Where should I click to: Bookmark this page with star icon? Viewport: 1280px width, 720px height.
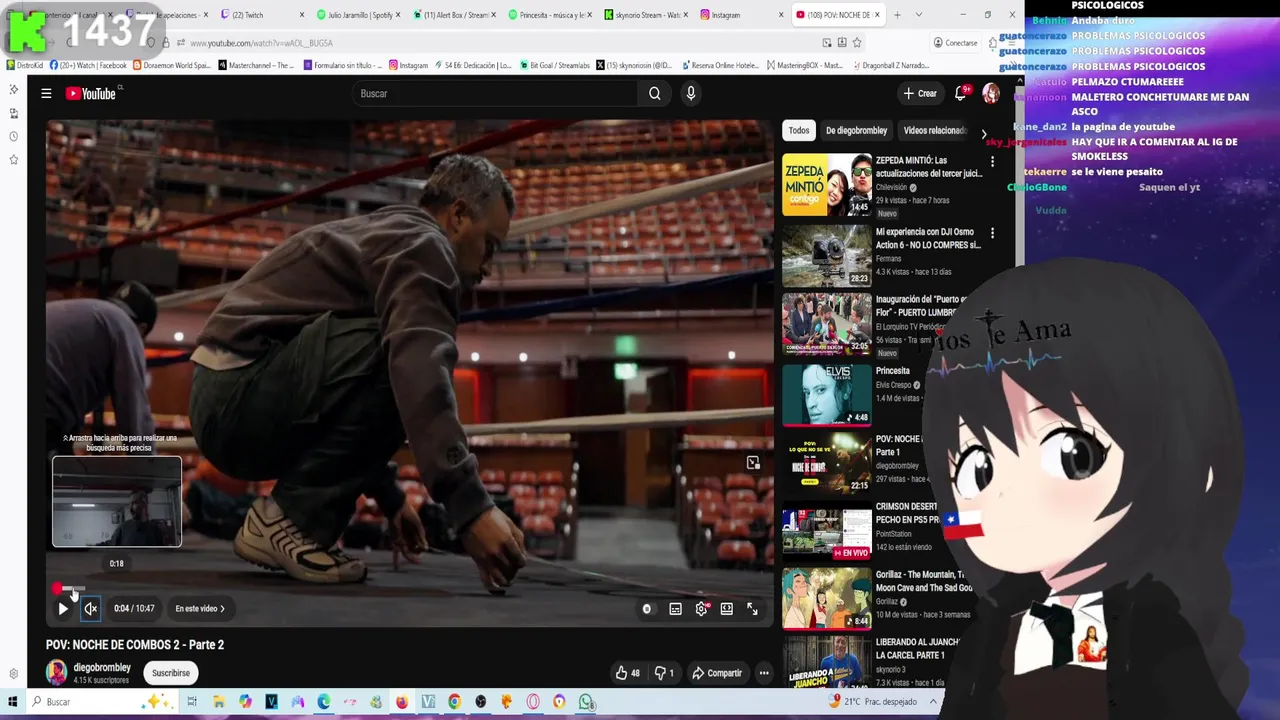click(x=857, y=43)
